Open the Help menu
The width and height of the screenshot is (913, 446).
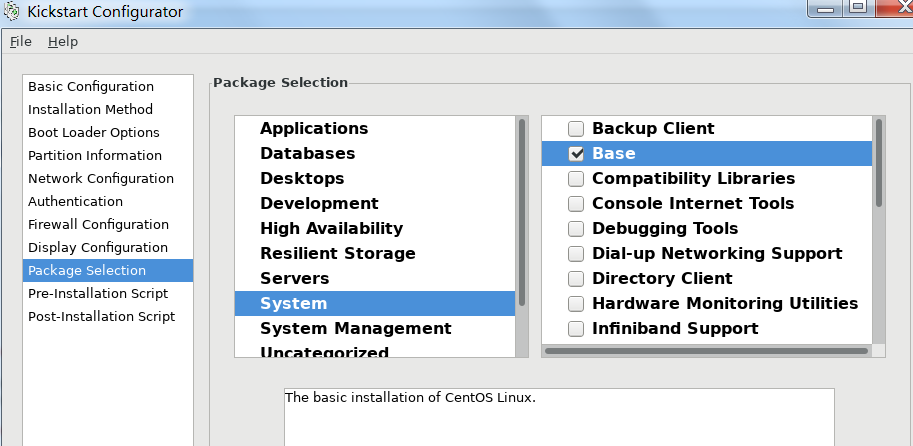[x=63, y=41]
